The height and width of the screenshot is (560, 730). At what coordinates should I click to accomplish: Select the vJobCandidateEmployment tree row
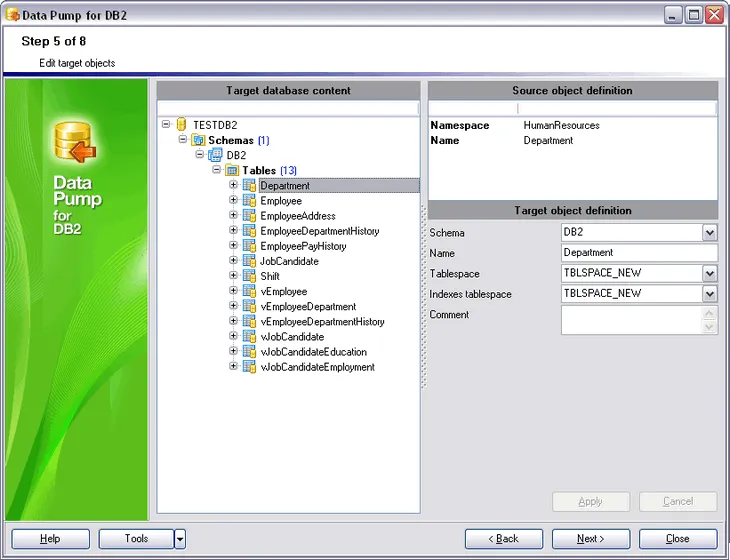coord(318,367)
